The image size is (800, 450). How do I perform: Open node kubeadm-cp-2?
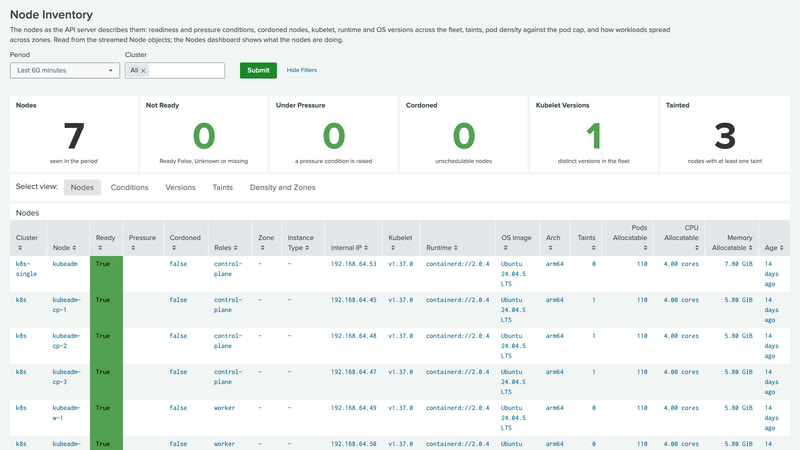click(x=66, y=341)
